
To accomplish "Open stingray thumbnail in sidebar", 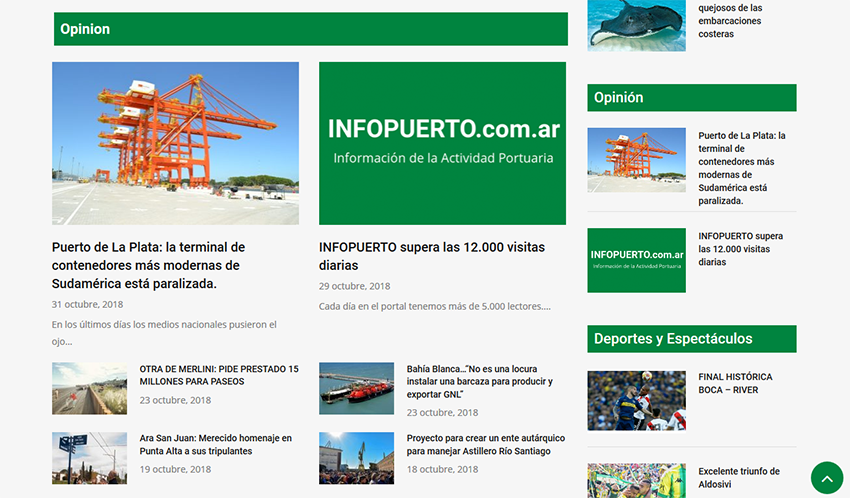I will (636, 25).
